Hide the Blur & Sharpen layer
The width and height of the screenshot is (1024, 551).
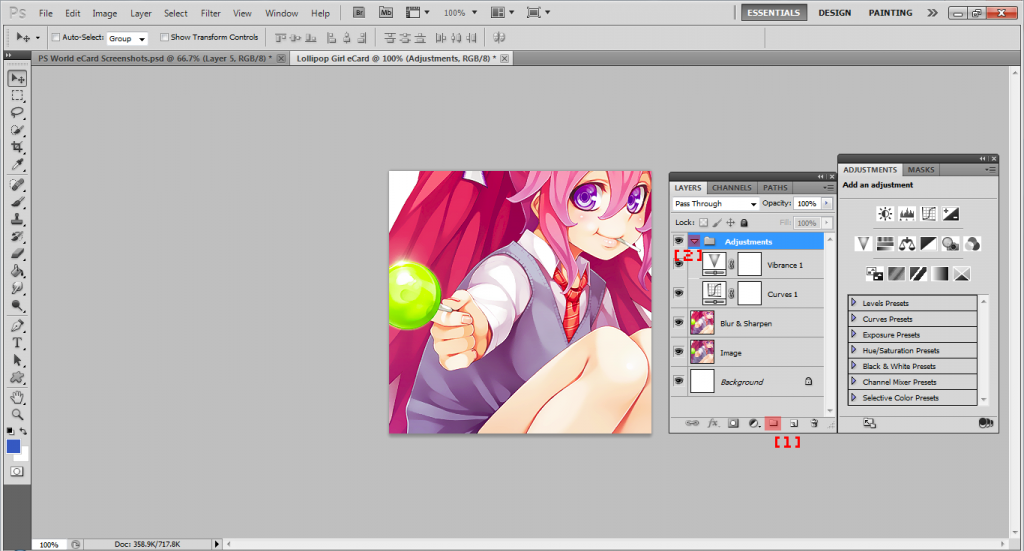tap(679, 323)
